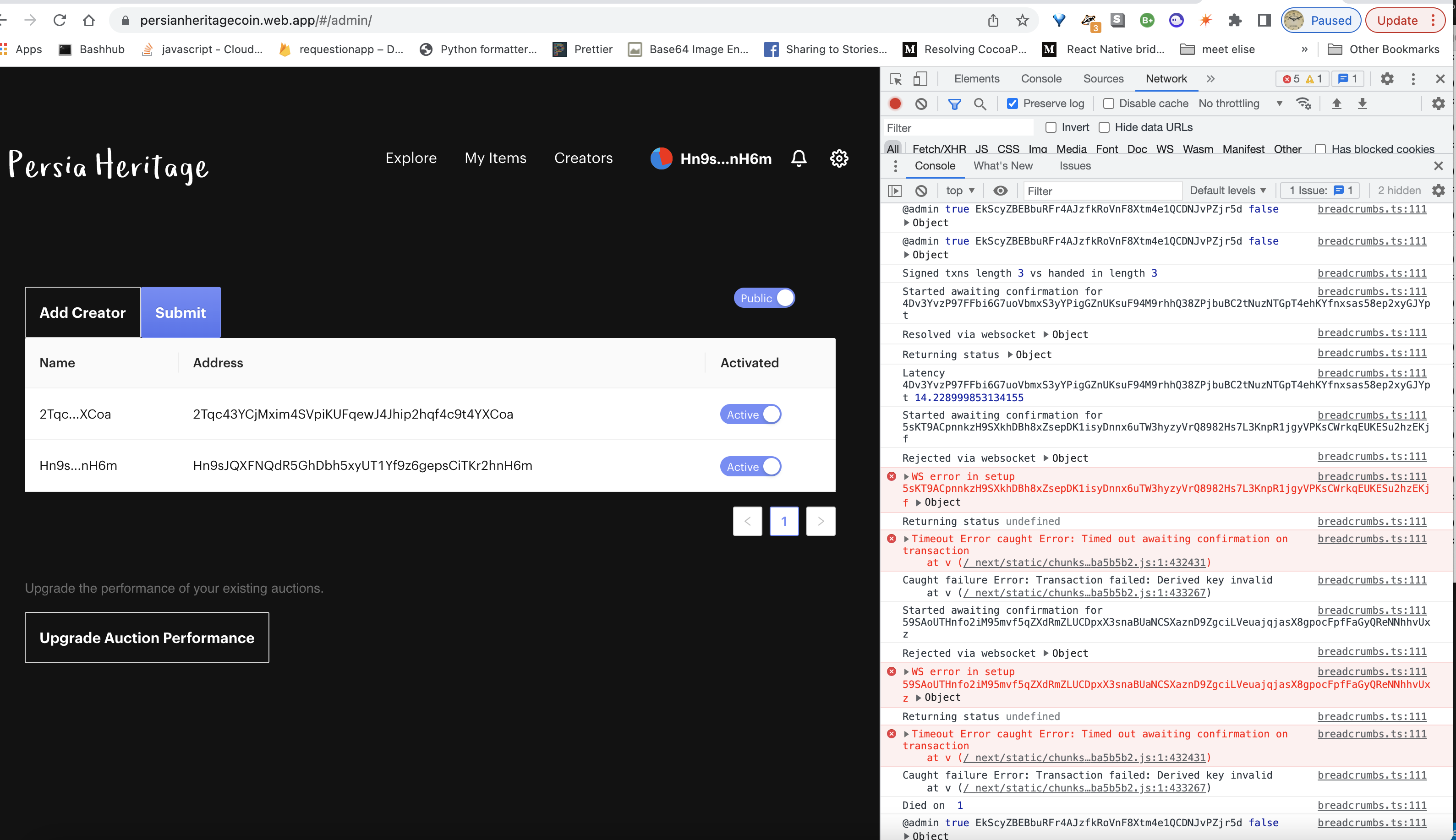
Task: Open the top frame context dropdown
Action: click(959, 191)
